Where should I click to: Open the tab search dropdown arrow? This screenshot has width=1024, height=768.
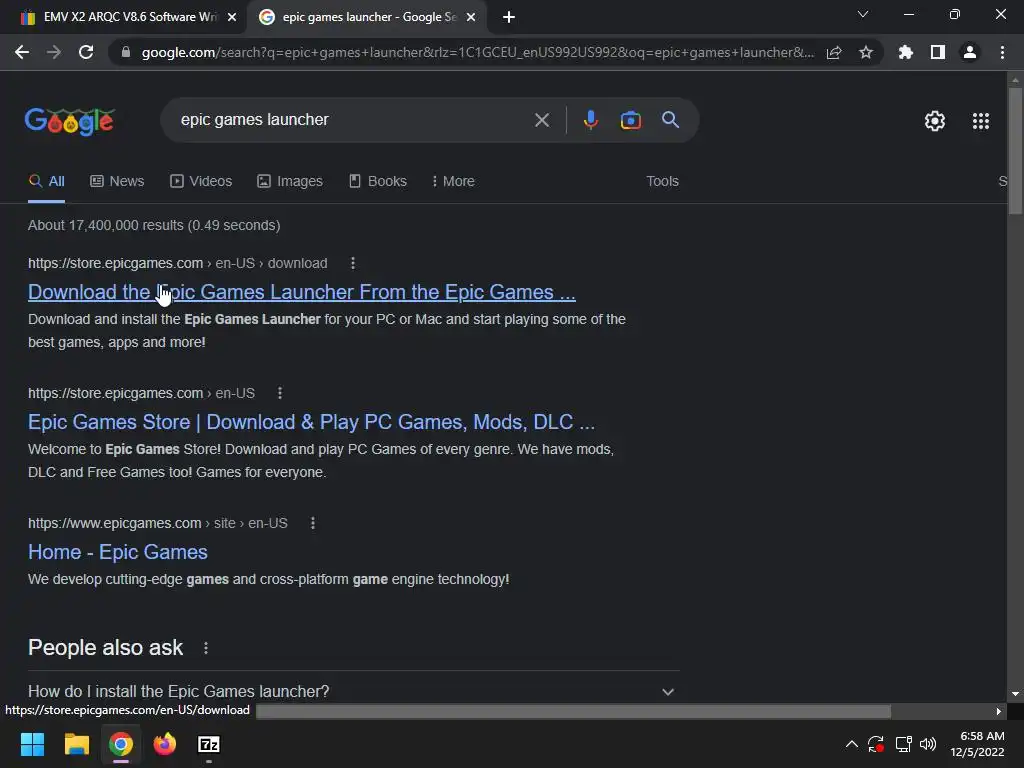click(863, 14)
